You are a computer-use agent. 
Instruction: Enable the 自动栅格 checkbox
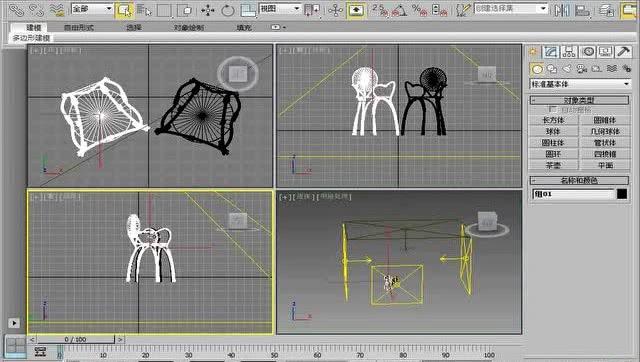(x=553, y=109)
